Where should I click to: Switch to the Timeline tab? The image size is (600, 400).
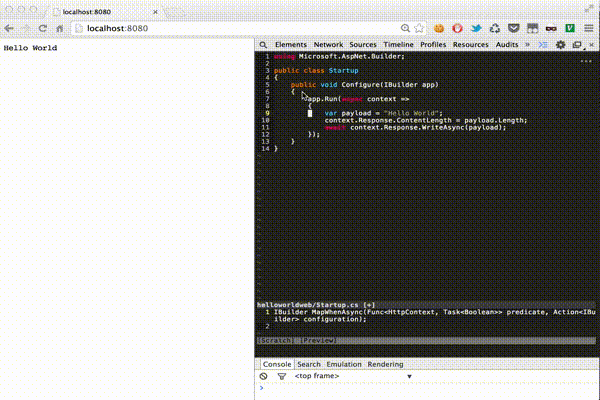398,44
